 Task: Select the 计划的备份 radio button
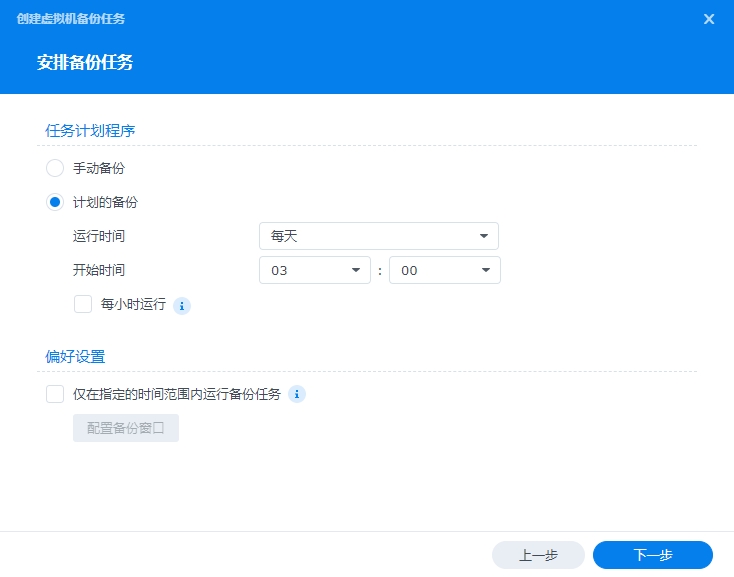click(x=55, y=202)
